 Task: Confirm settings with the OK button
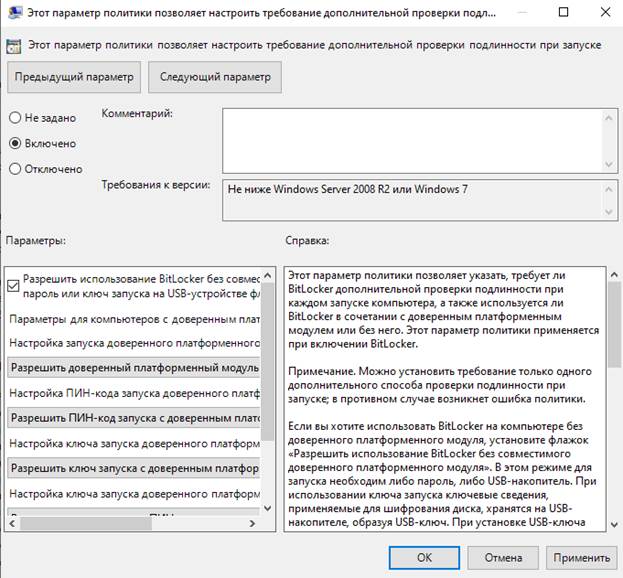424,556
